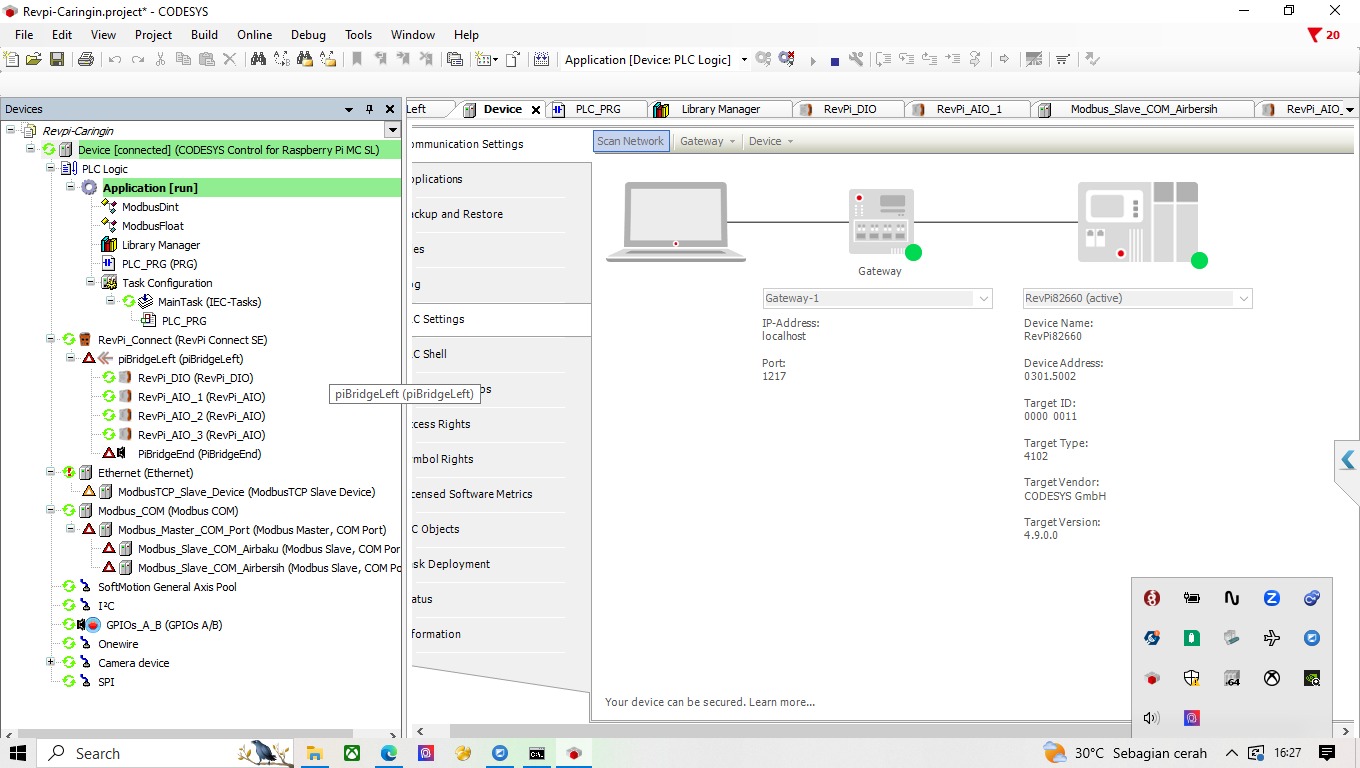
Task: Click the Cut scissors icon
Action: [161, 60]
